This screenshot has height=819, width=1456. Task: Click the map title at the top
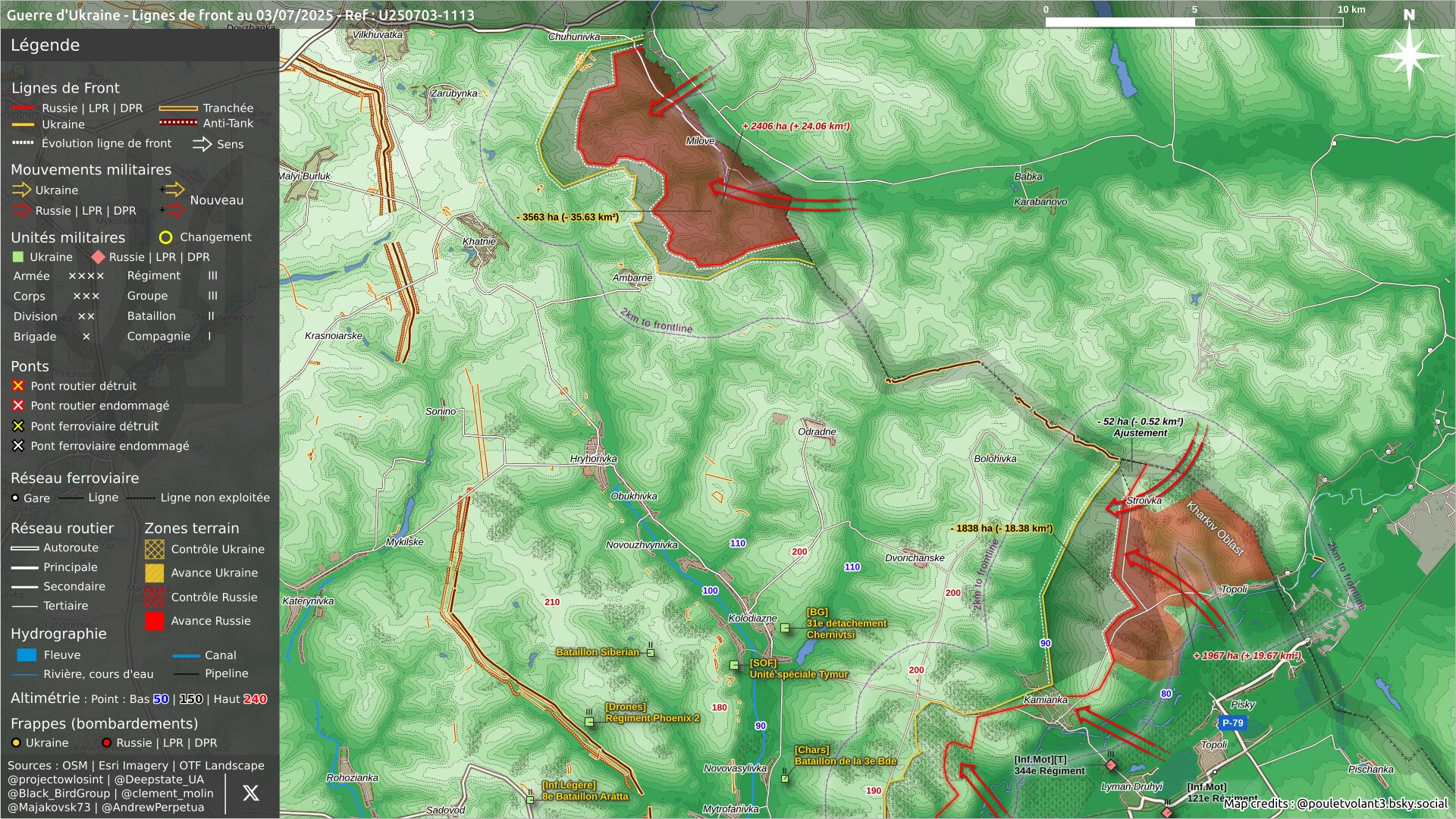[240, 15]
